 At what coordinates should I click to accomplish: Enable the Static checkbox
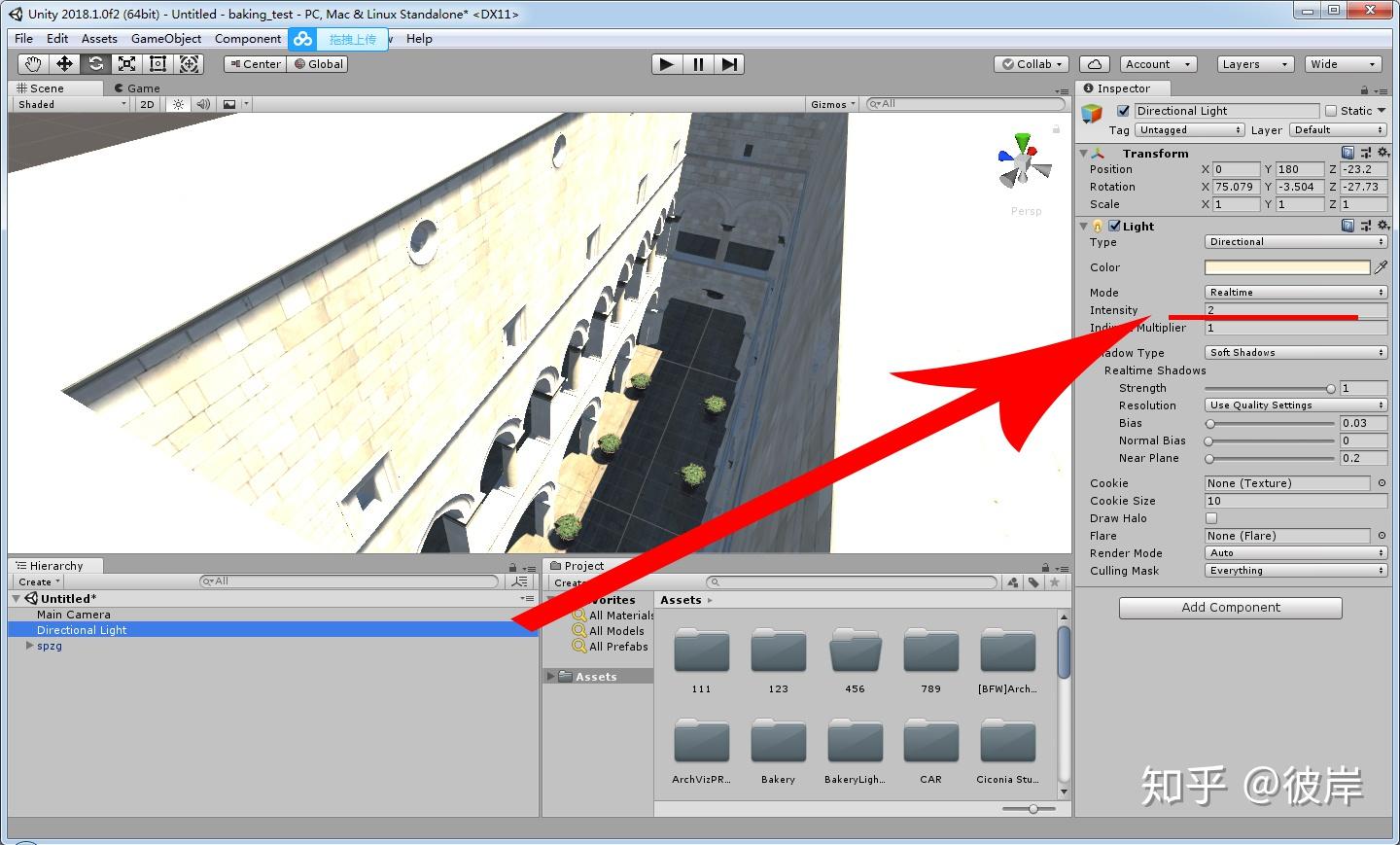coord(1331,111)
